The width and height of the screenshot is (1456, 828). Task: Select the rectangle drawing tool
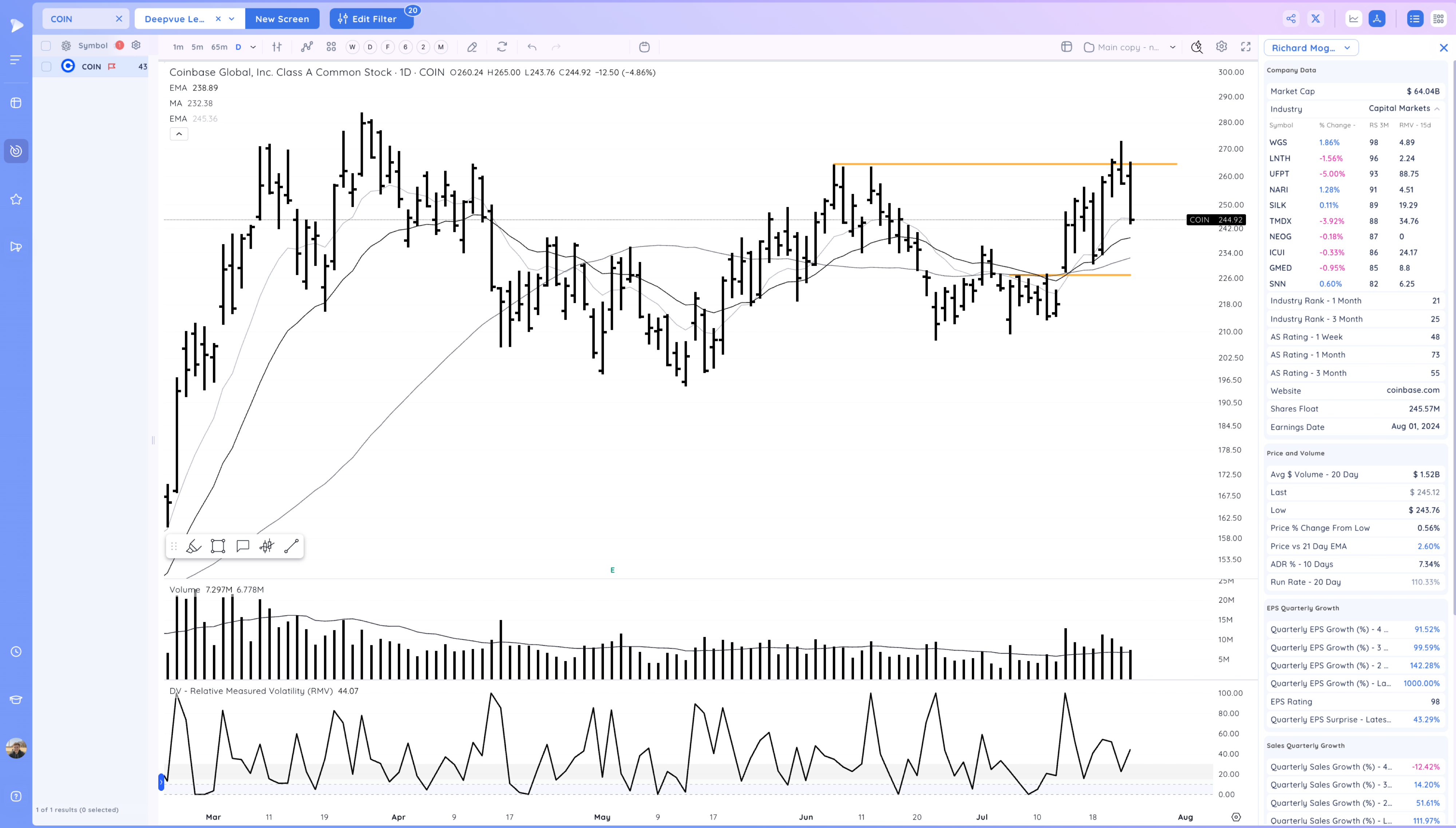[218, 546]
